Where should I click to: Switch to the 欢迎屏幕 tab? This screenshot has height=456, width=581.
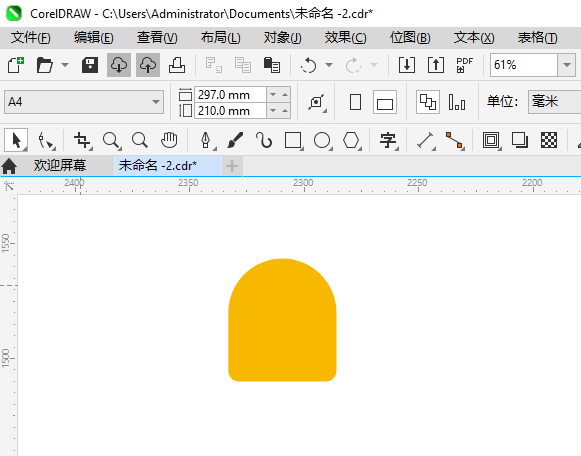pos(60,165)
